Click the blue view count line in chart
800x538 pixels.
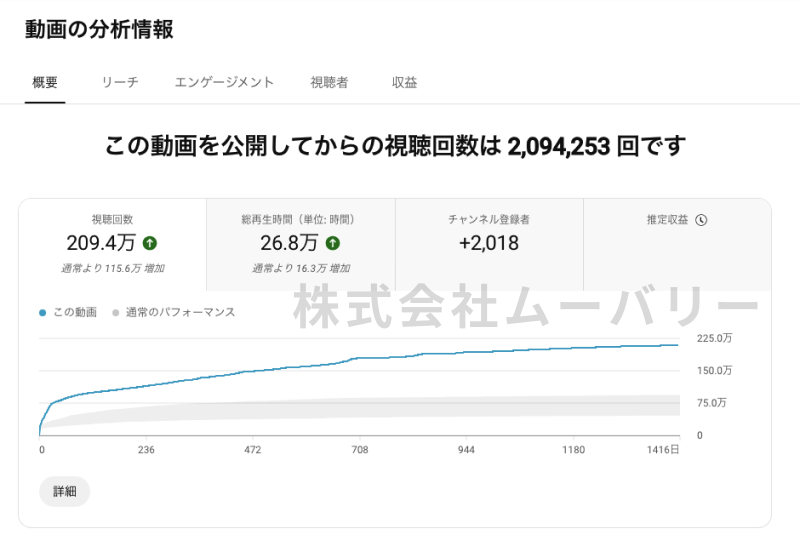click(300, 367)
